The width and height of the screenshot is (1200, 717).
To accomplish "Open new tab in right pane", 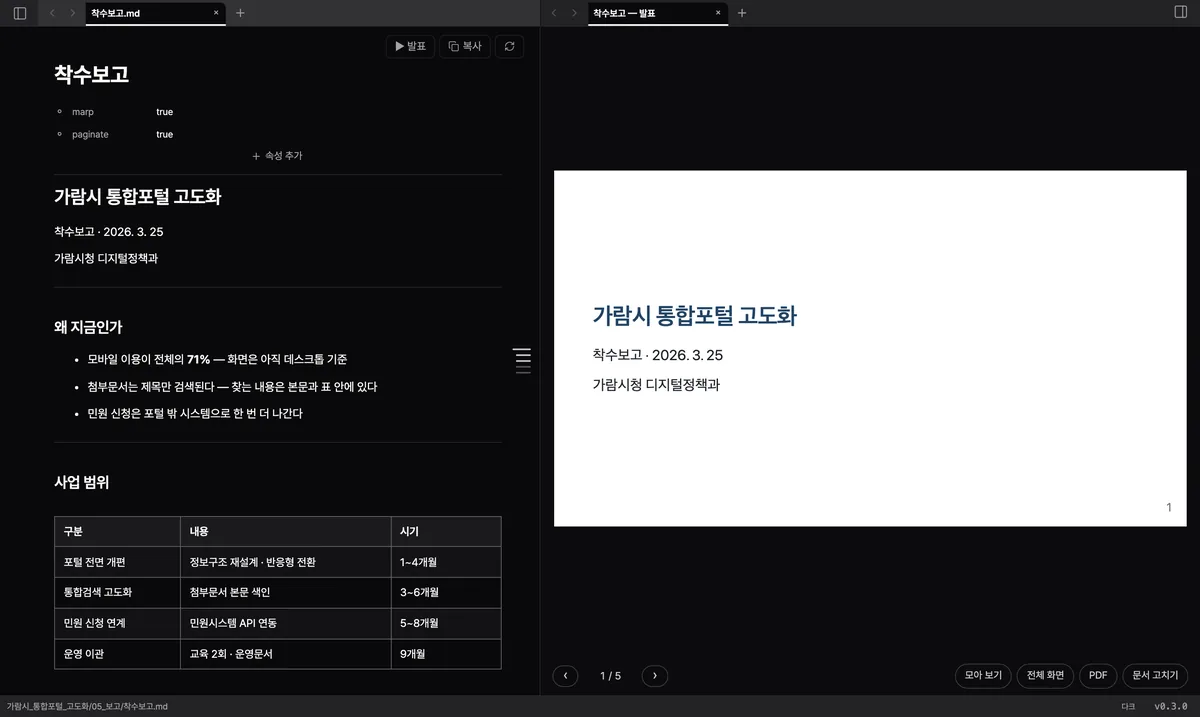I will 742,13.
